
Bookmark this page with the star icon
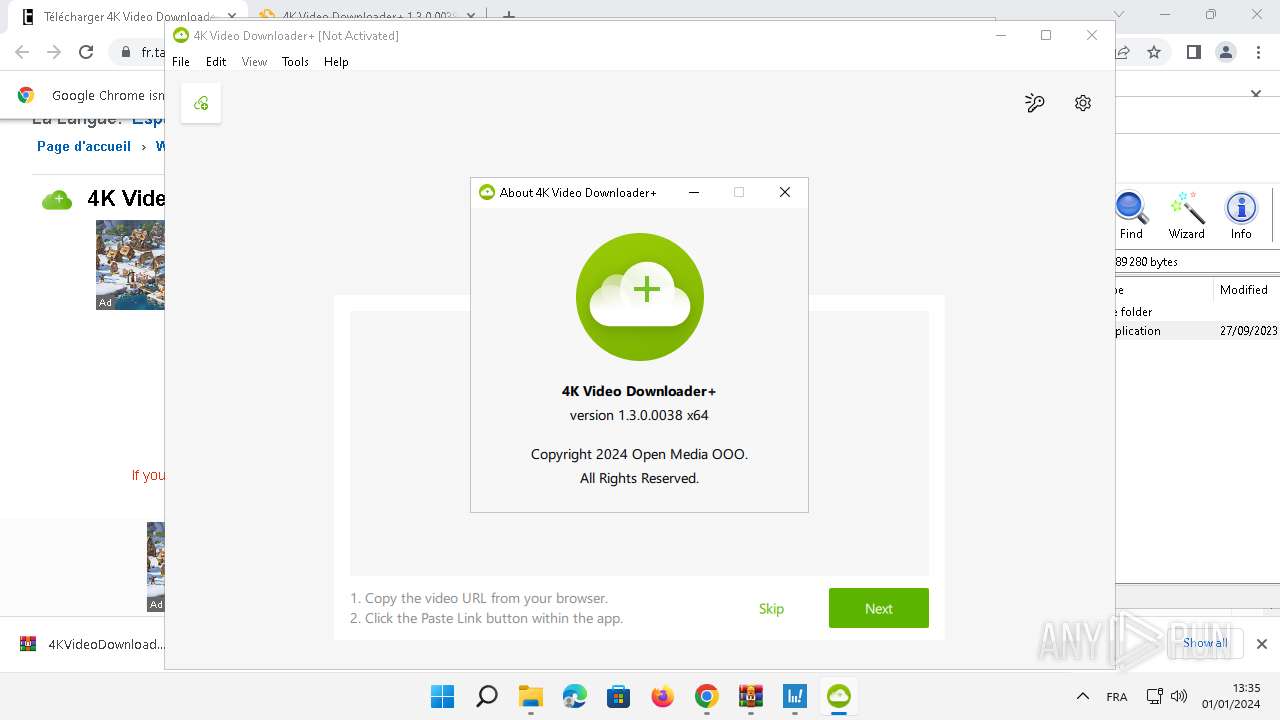pyautogui.click(x=1154, y=52)
